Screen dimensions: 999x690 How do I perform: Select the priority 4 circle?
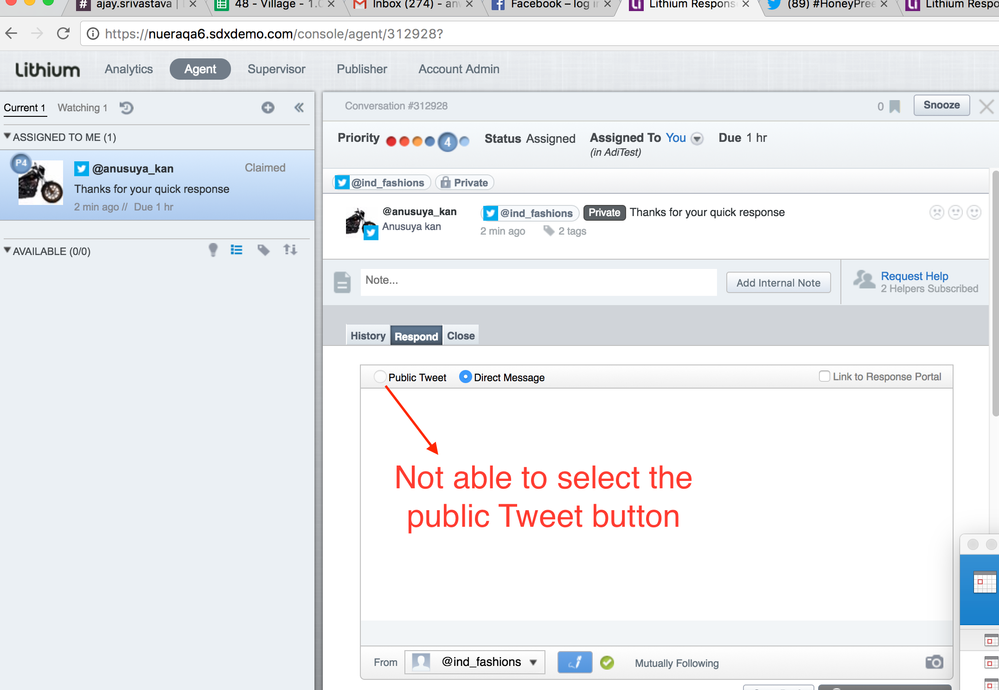(x=447, y=141)
